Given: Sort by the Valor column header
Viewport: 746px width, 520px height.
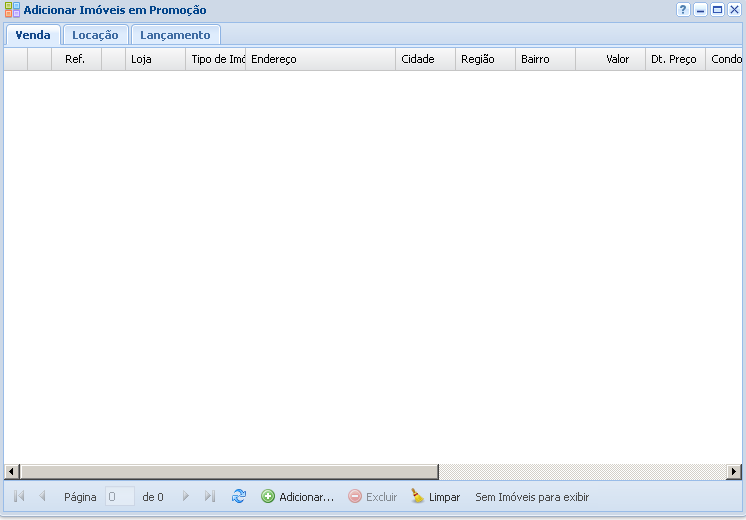Looking at the screenshot, I should [x=617, y=59].
